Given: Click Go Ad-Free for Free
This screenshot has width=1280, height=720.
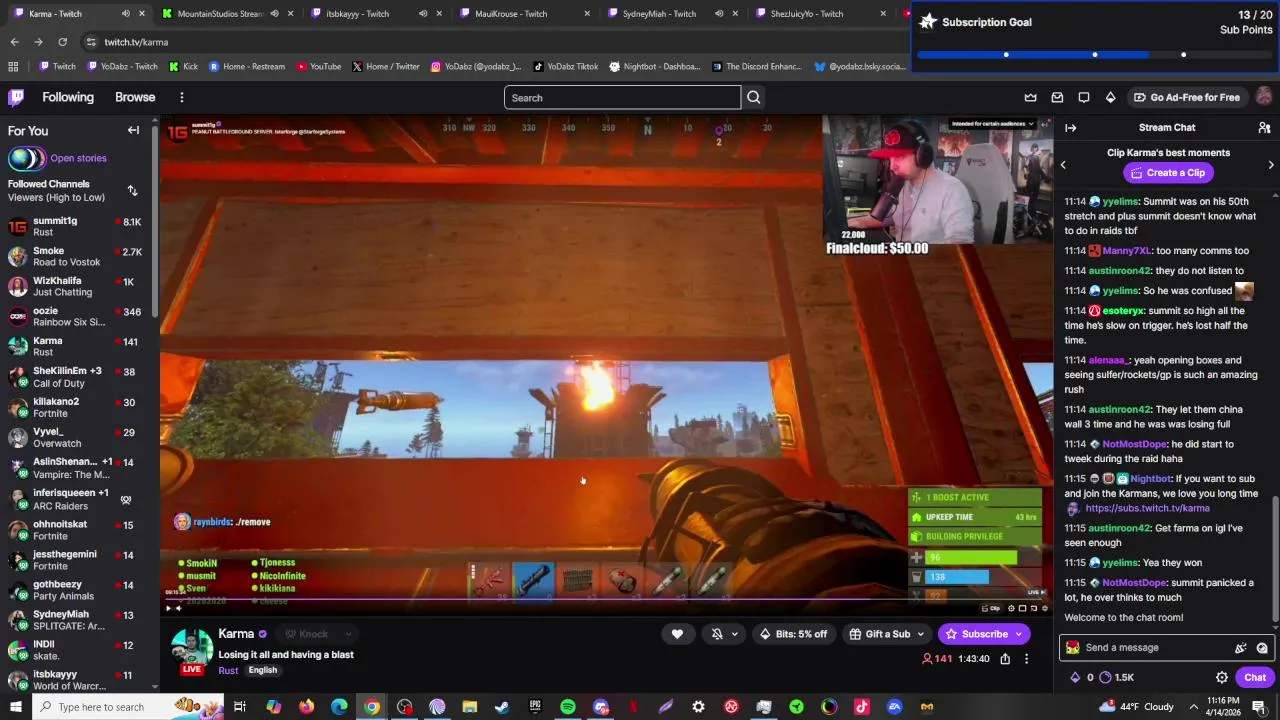Looking at the screenshot, I should tap(1187, 97).
